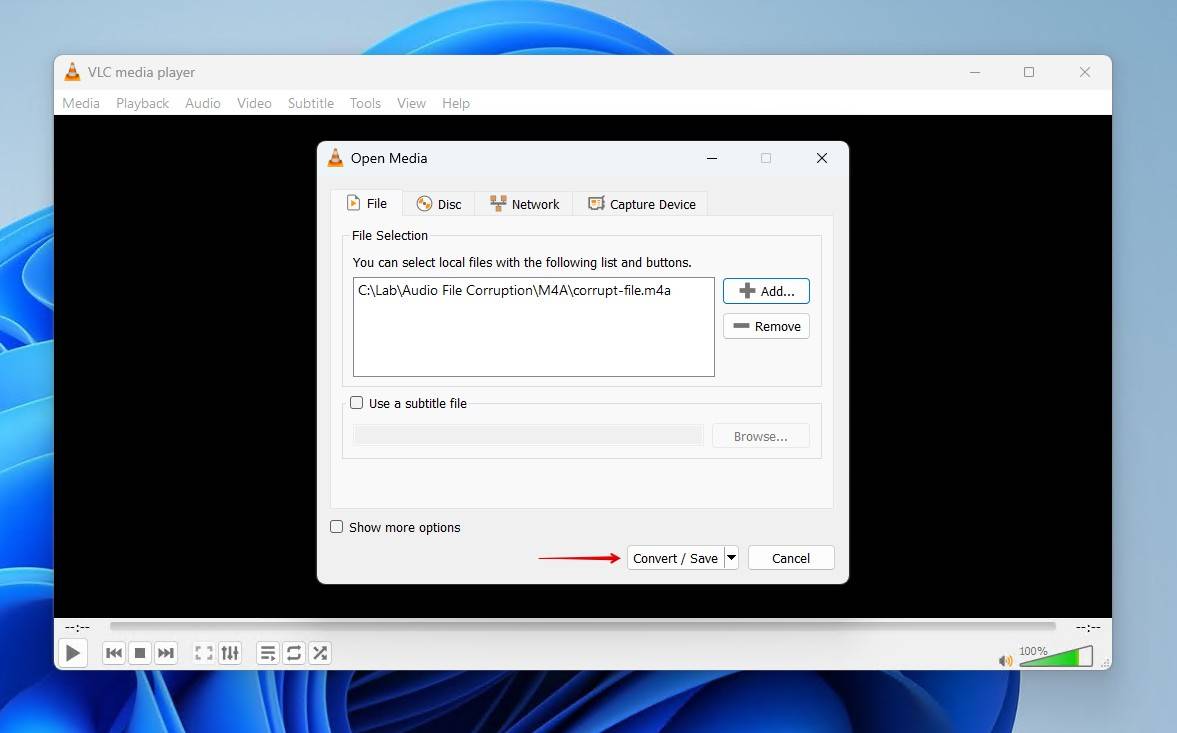1177x733 pixels.
Task: Enable loop with the repeat icon
Action: coord(294,652)
